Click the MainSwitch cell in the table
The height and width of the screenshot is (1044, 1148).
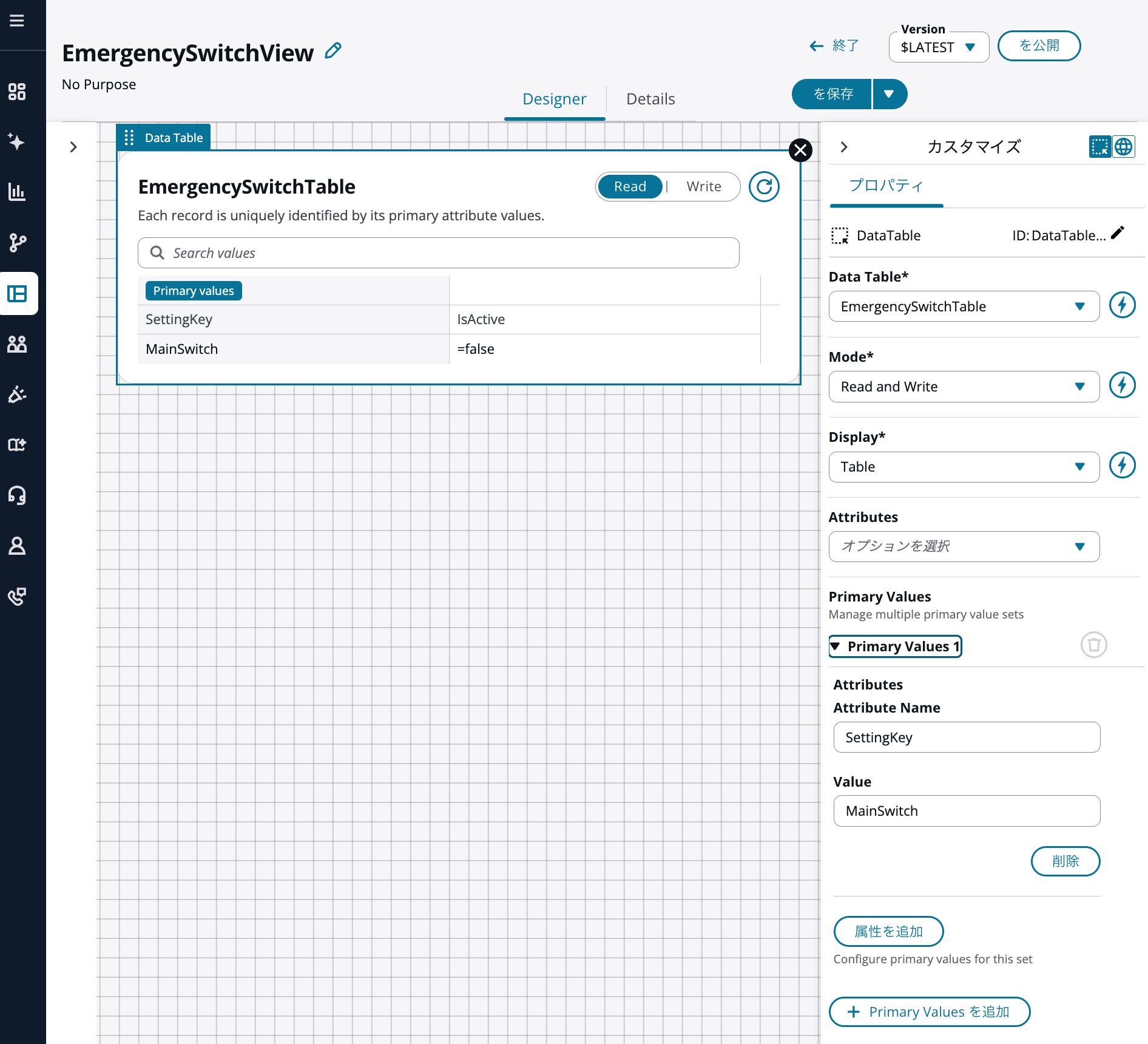tap(294, 349)
